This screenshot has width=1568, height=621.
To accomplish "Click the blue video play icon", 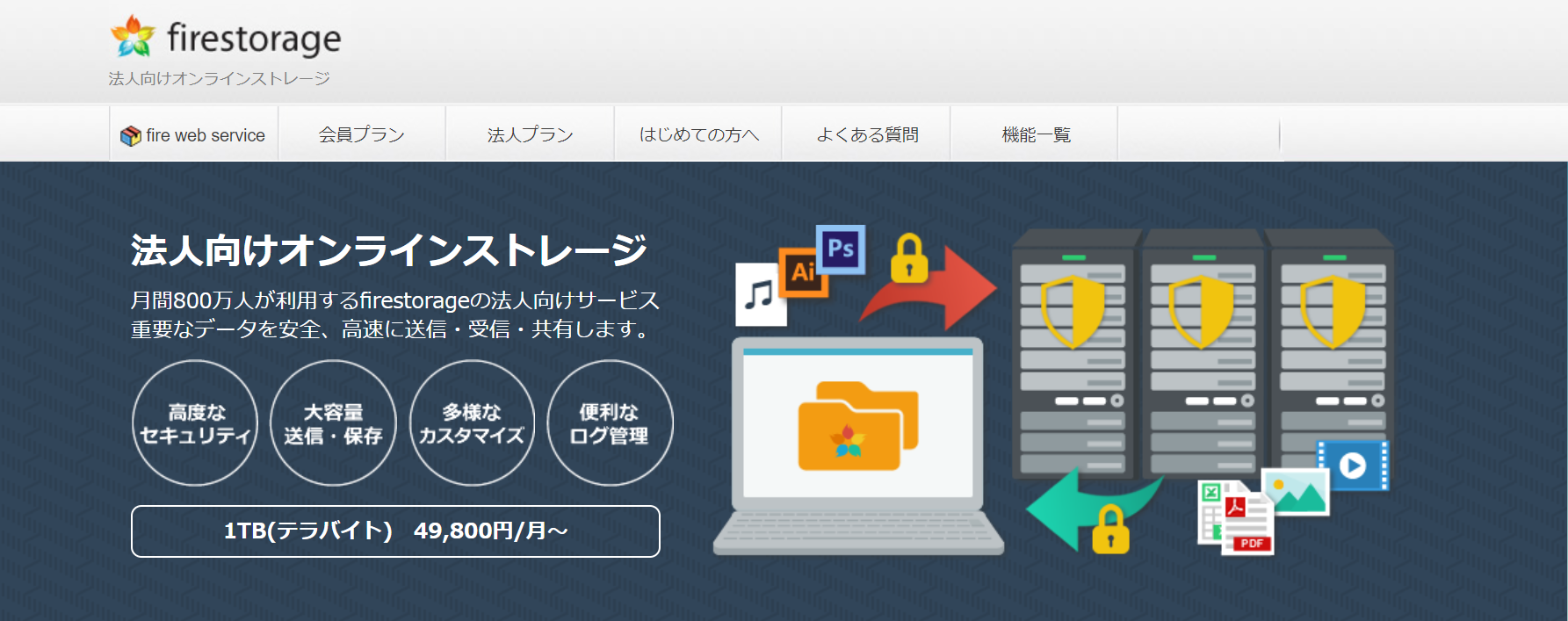I will 1354,465.
